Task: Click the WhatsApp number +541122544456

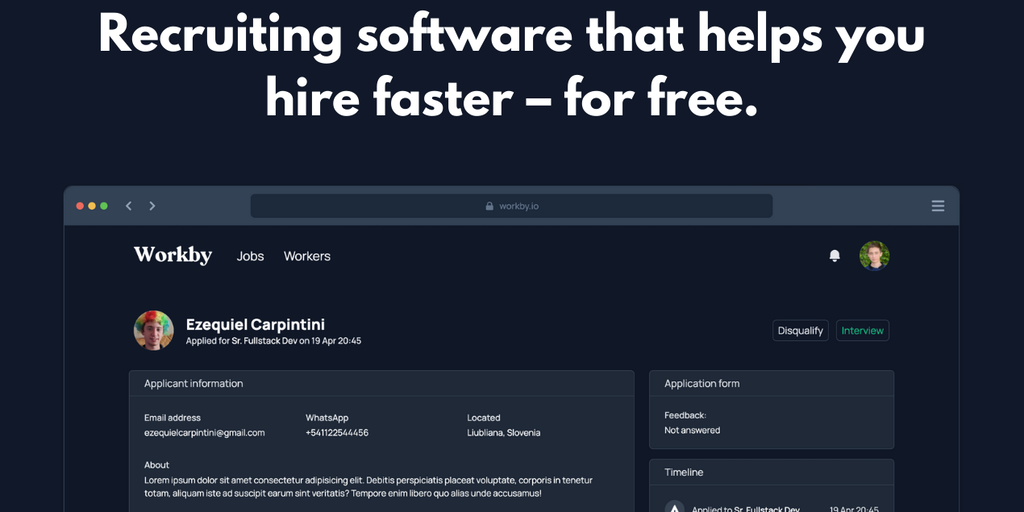Action: (x=337, y=432)
